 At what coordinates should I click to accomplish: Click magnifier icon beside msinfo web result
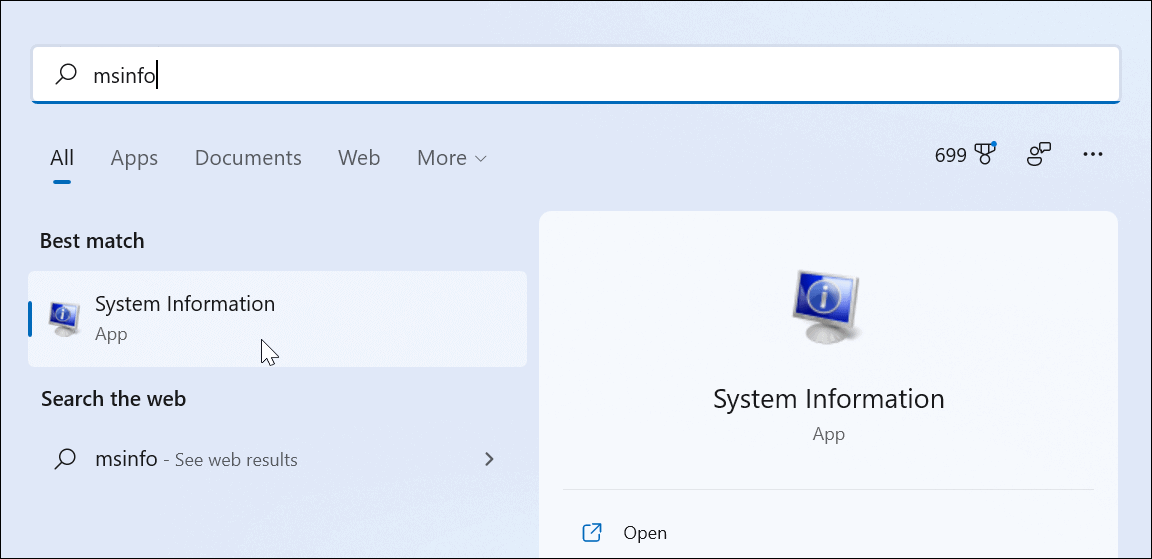[65, 460]
